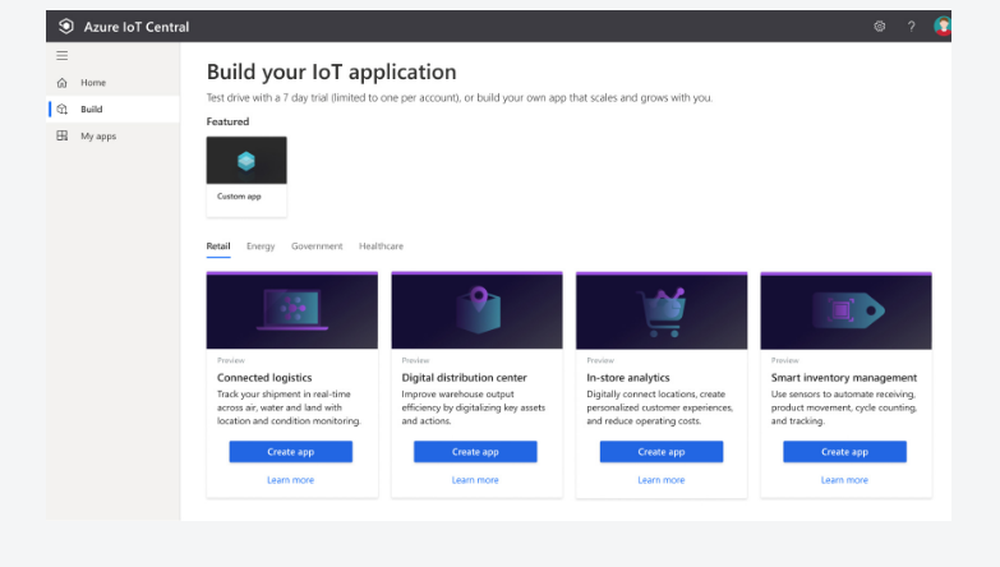Click the Build icon in the sidebar
The image size is (1000, 567).
point(62,109)
